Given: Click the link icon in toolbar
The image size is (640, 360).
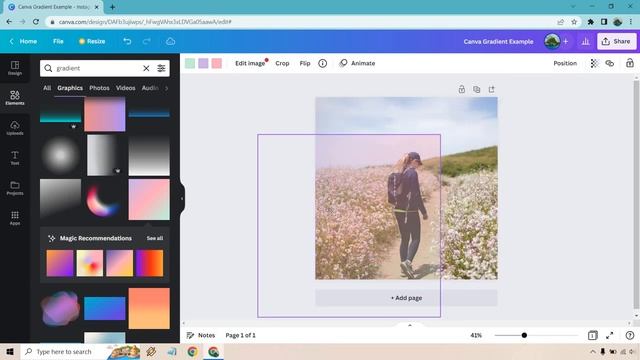Looking at the screenshot, I should 609,63.
